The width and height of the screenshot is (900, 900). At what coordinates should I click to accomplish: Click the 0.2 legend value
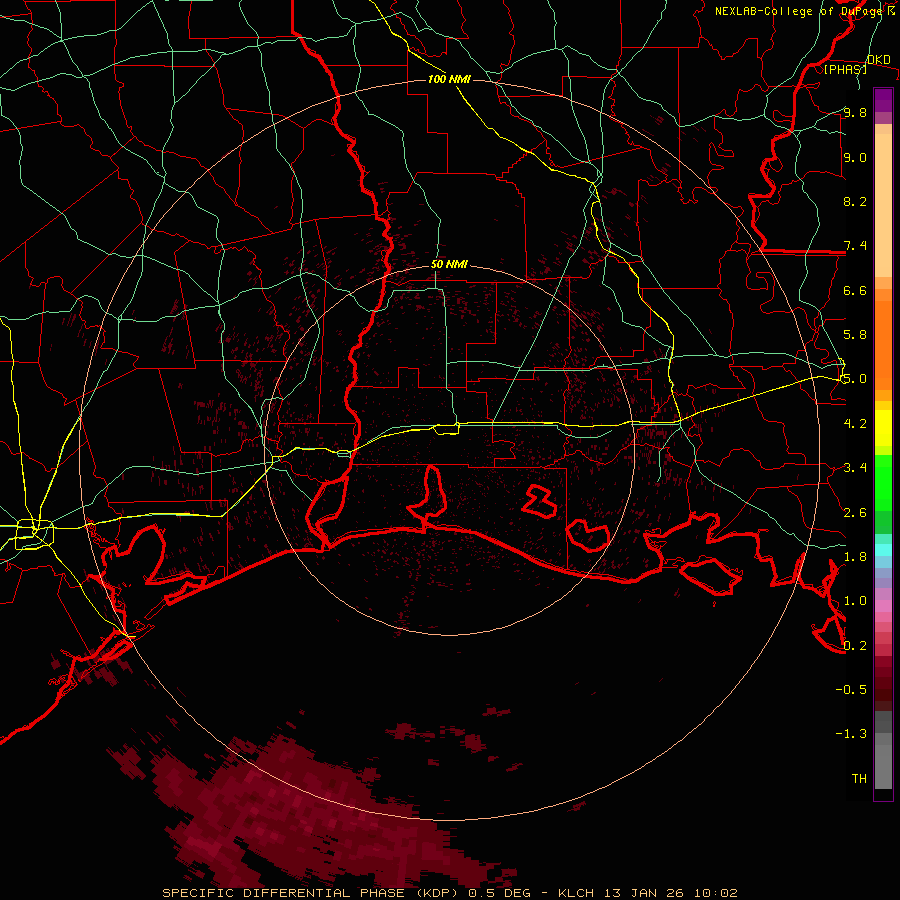pyautogui.click(x=855, y=646)
